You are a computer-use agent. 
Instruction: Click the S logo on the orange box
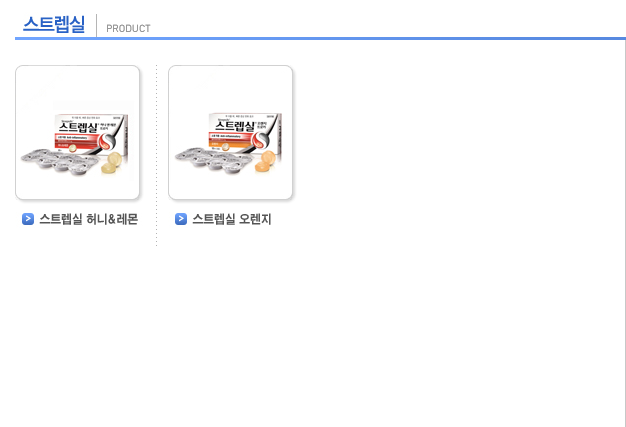click(261, 139)
